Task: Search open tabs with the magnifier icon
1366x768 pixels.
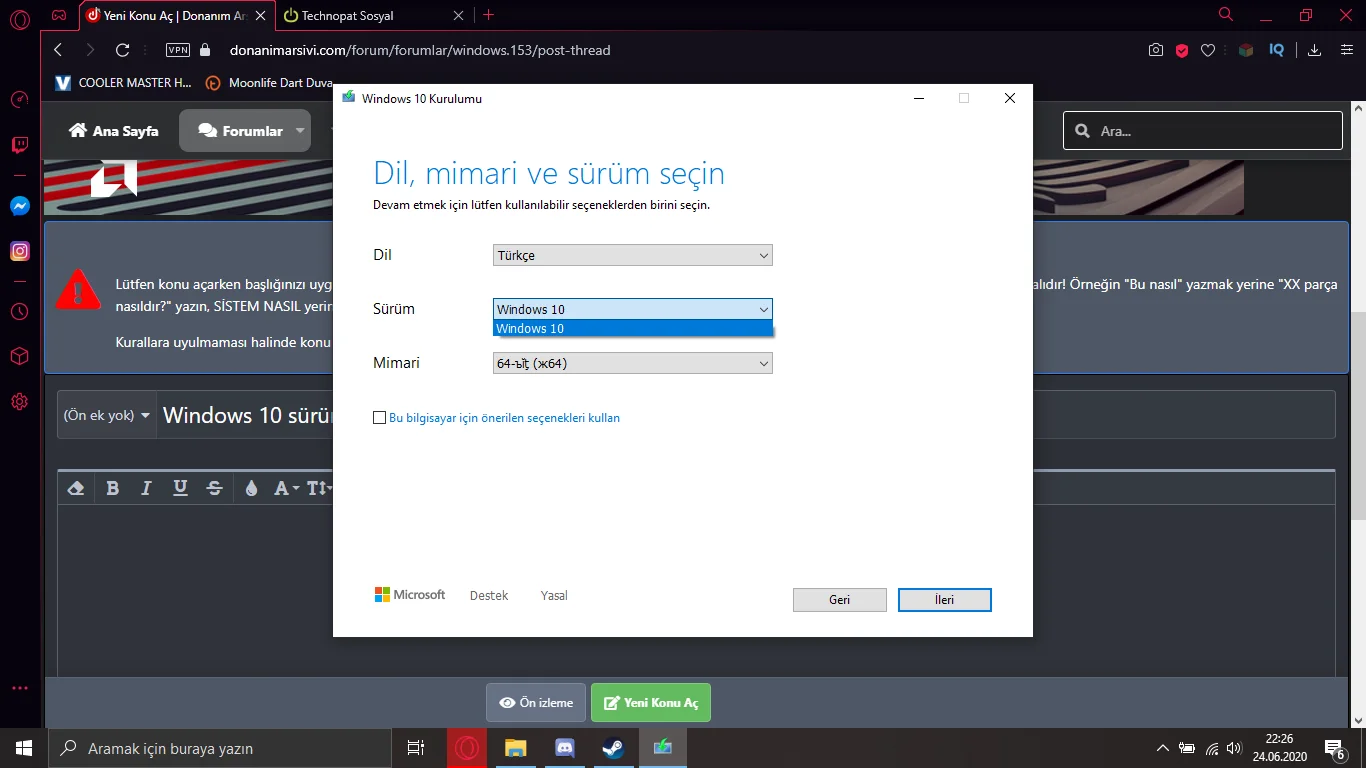Action: pyautogui.click(x=1226, y=15)
